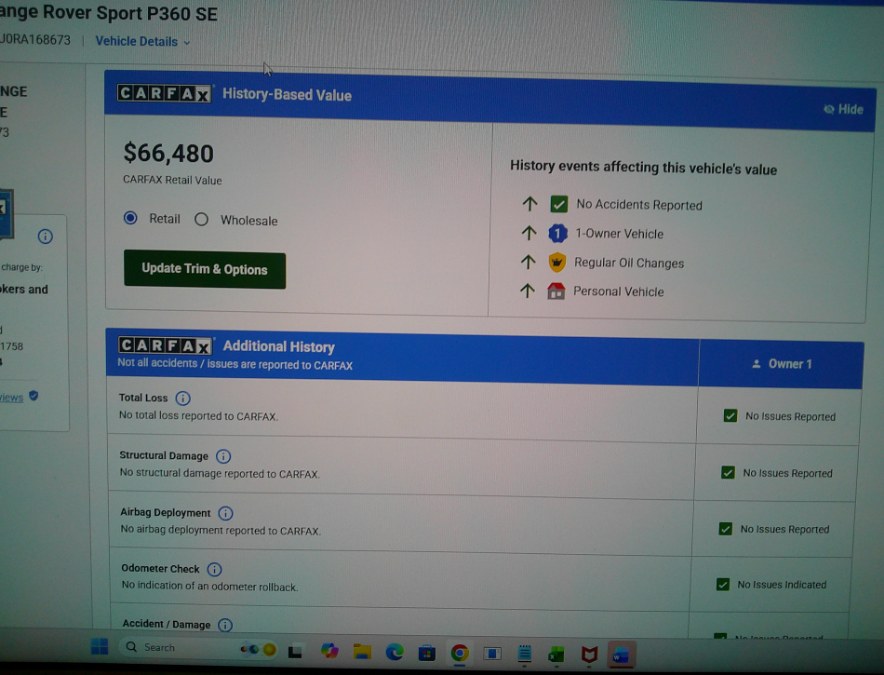
Task: Click 'No indication of an odometer rollback' text
Action: tap(210, 586)
